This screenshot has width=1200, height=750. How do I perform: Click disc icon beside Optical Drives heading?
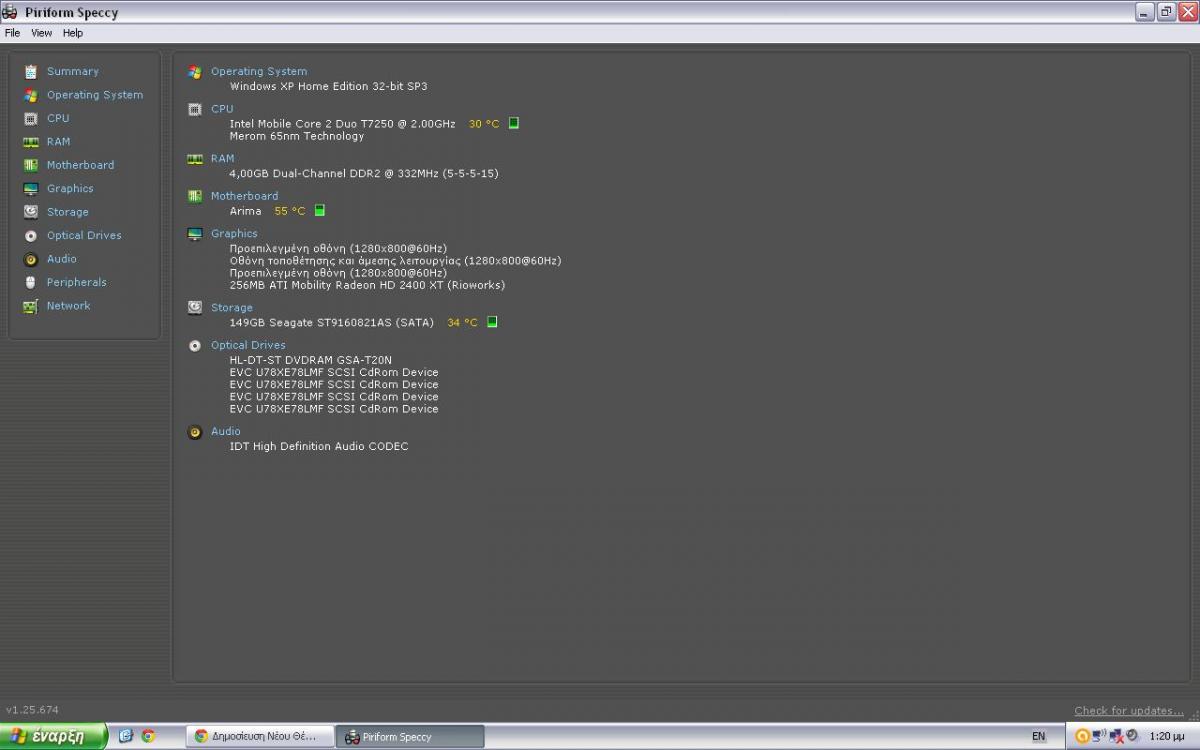[x=195, y=345]
